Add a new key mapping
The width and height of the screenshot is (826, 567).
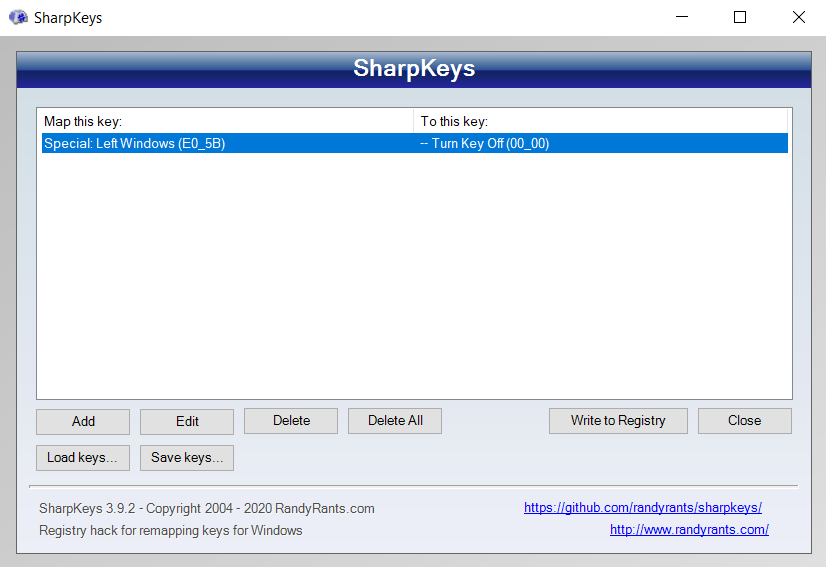point(83,422)
